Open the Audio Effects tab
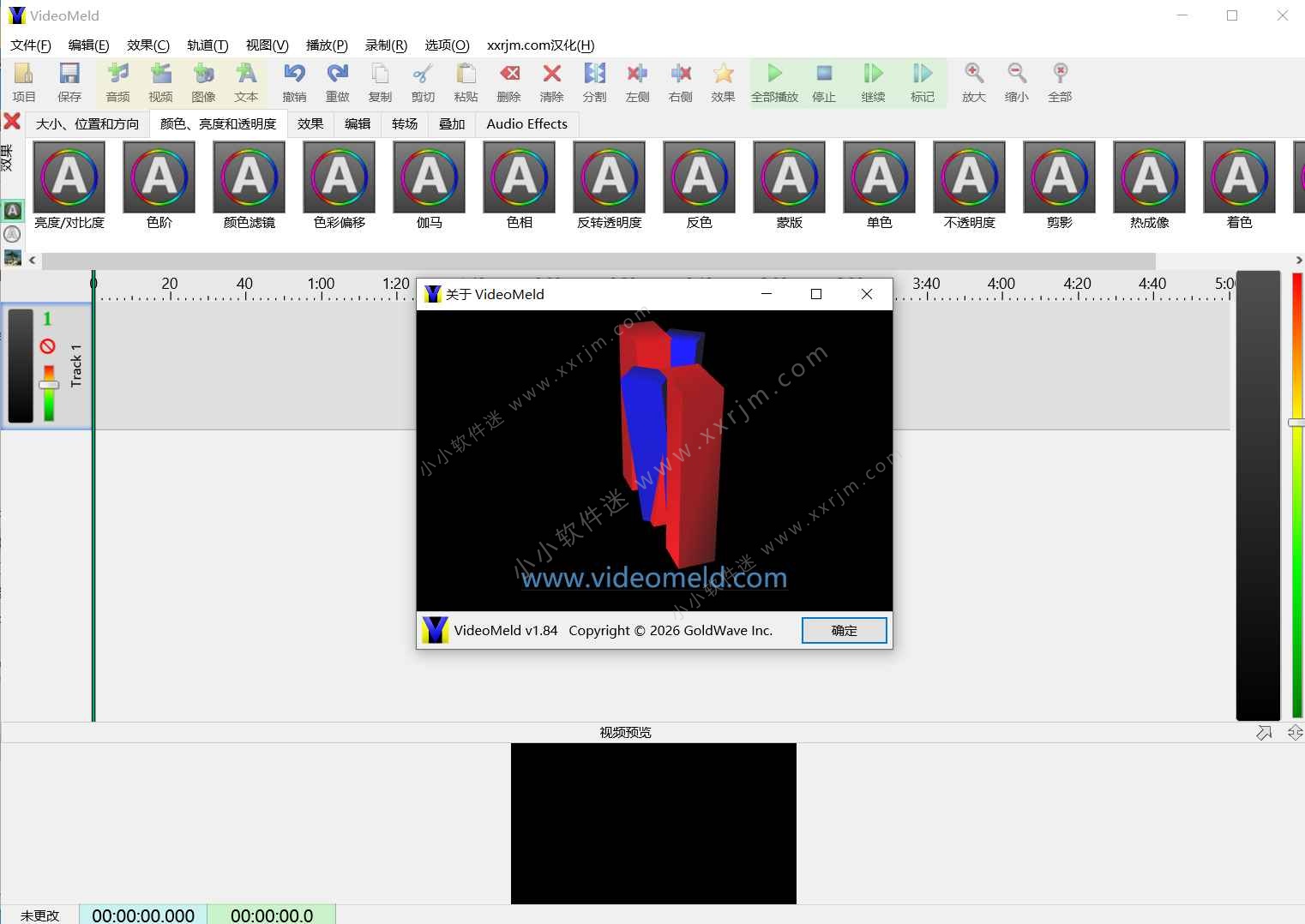This screenshot has width=1305, height=924. (x=527, y=124)
